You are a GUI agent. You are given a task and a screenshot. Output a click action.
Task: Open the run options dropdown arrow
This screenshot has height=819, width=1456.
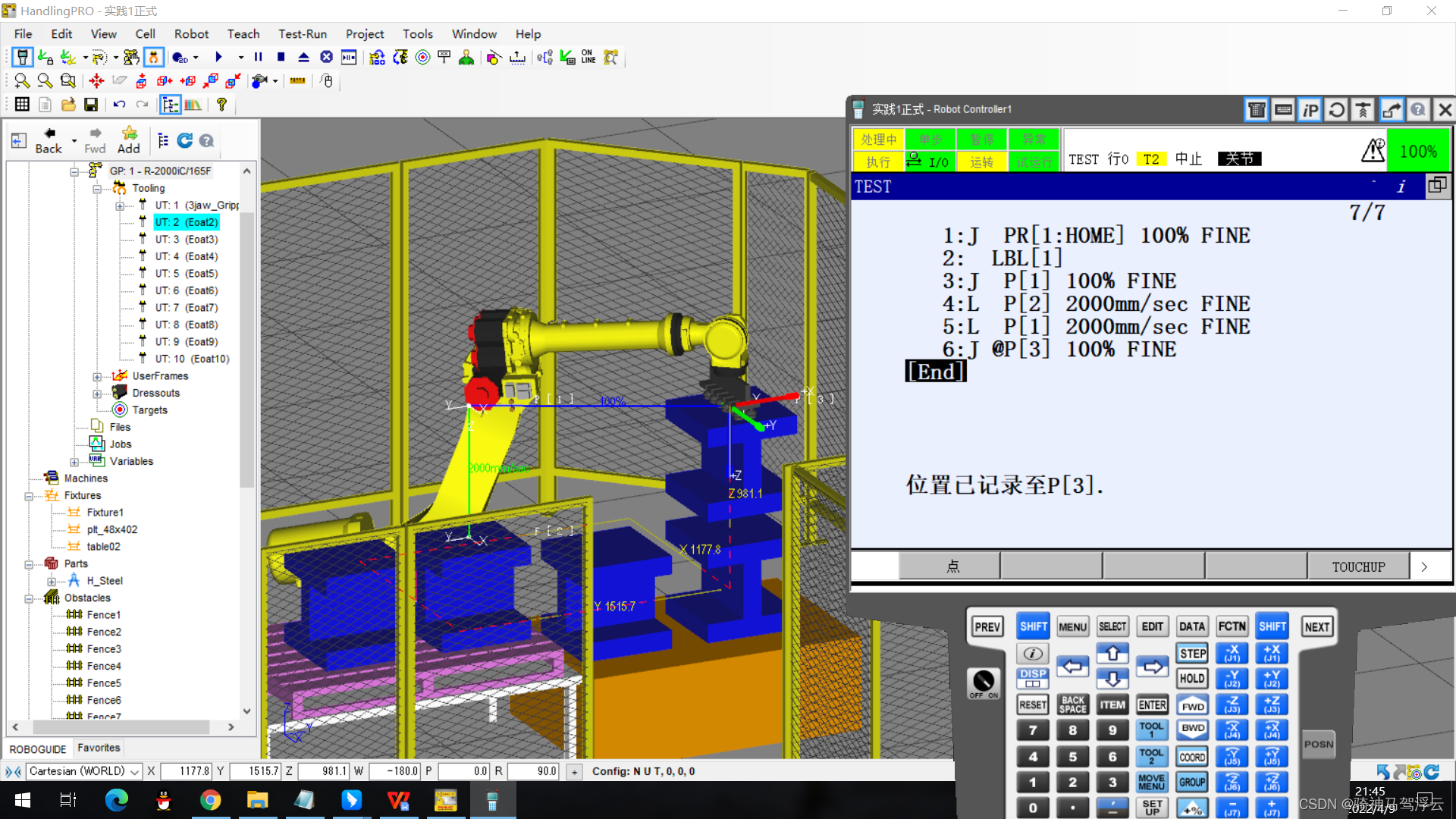click(x=241, y=58)
